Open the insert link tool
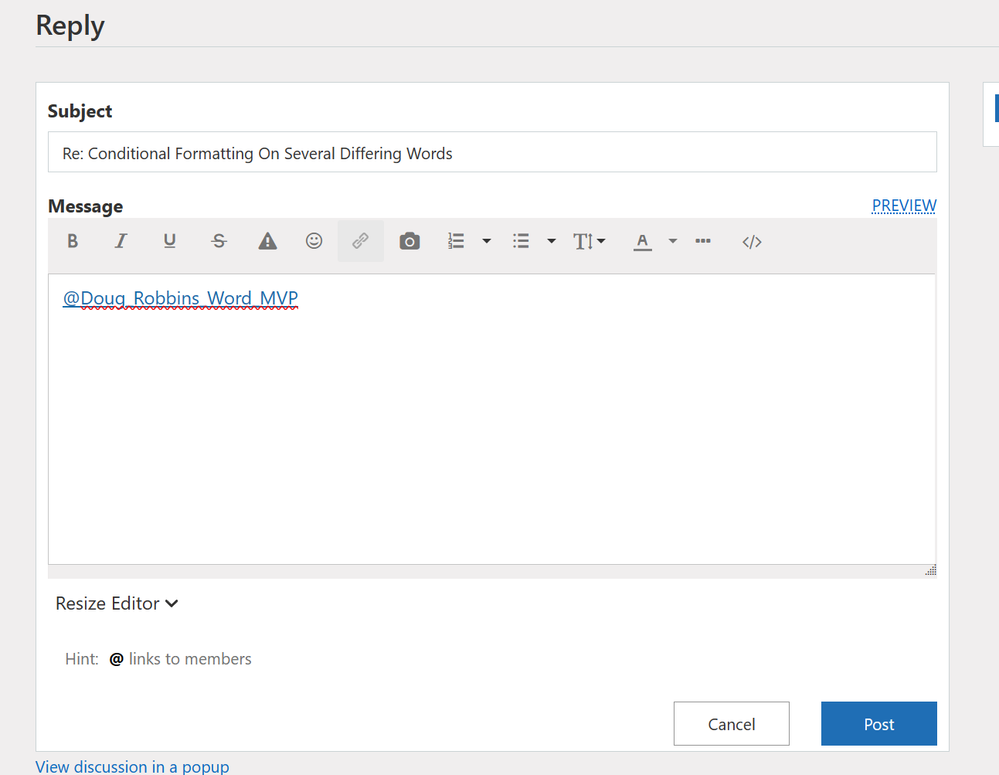The width and height of the screenshot is (999, 775). click(x=360, y=241)
